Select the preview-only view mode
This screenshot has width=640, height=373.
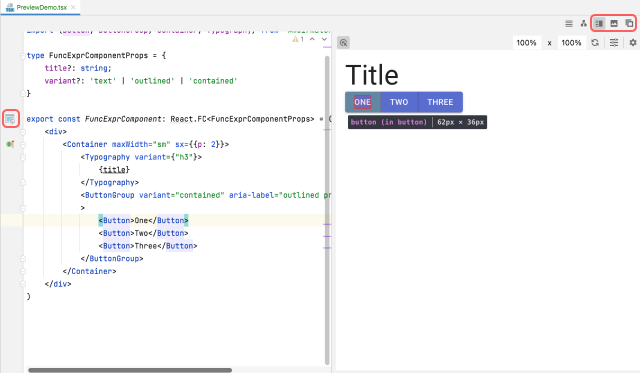[614, 24]
